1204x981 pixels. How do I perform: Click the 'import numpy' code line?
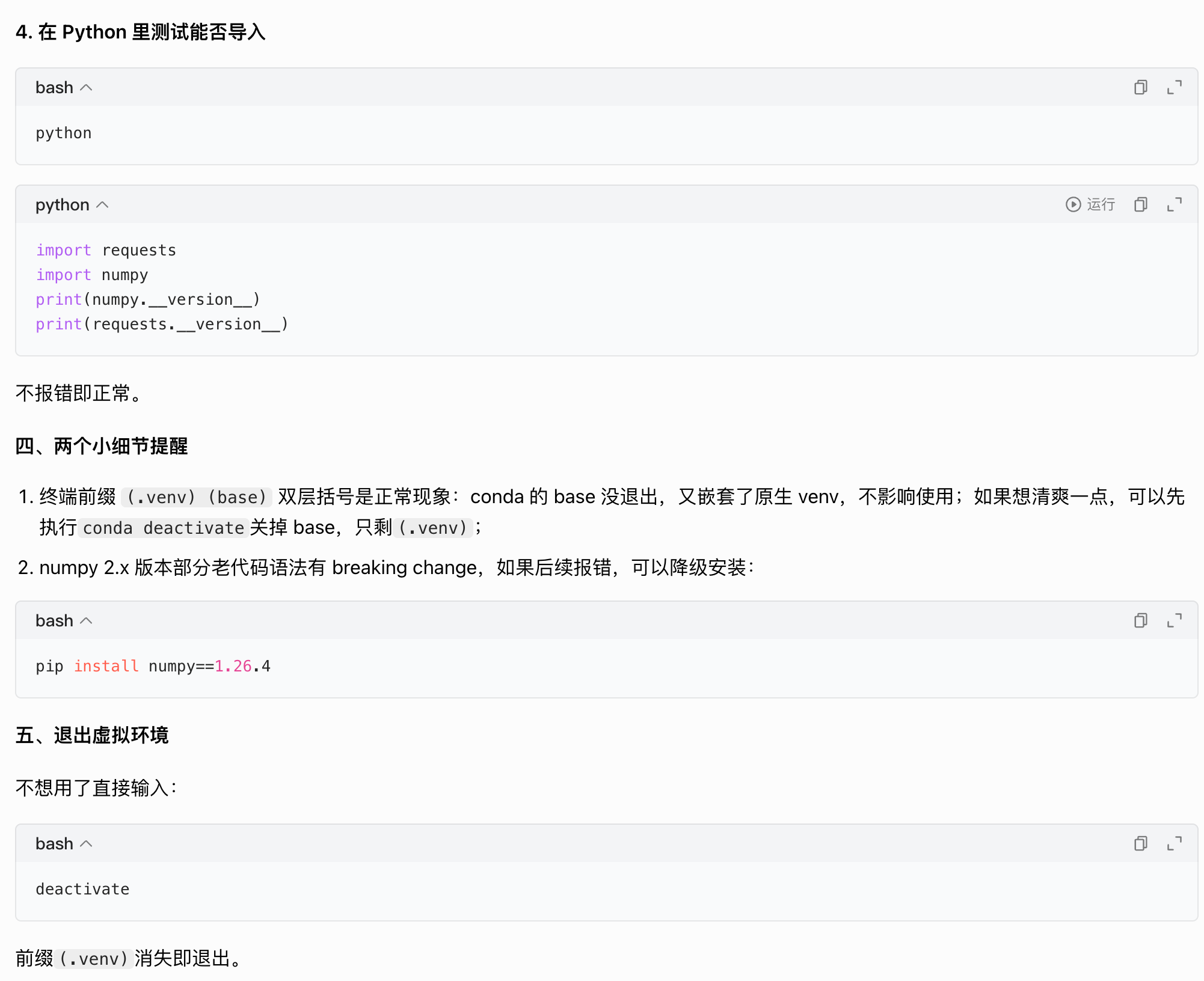[x=91, y=275]
